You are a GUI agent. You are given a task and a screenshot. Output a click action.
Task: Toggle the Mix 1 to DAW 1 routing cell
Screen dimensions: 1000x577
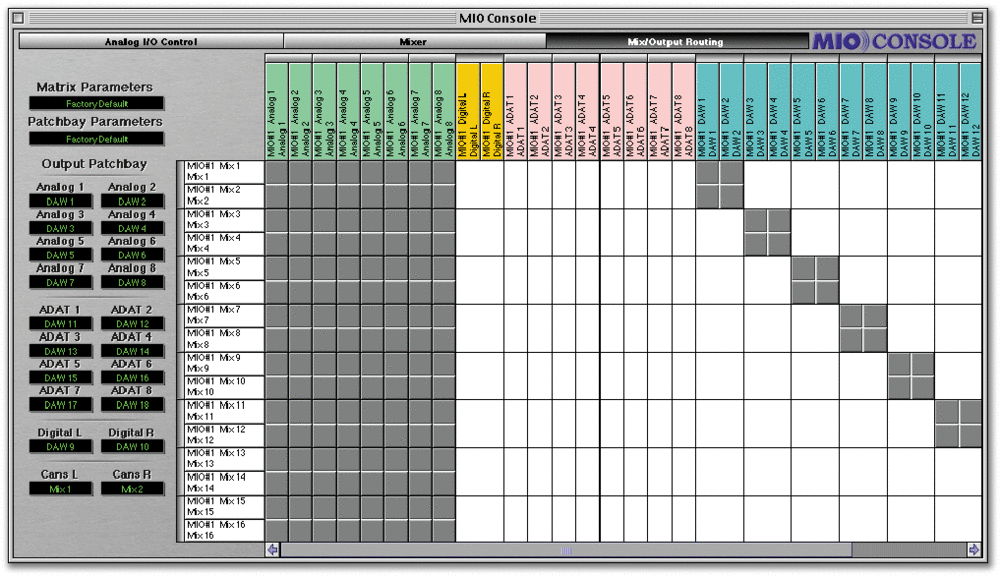(708, 172)
